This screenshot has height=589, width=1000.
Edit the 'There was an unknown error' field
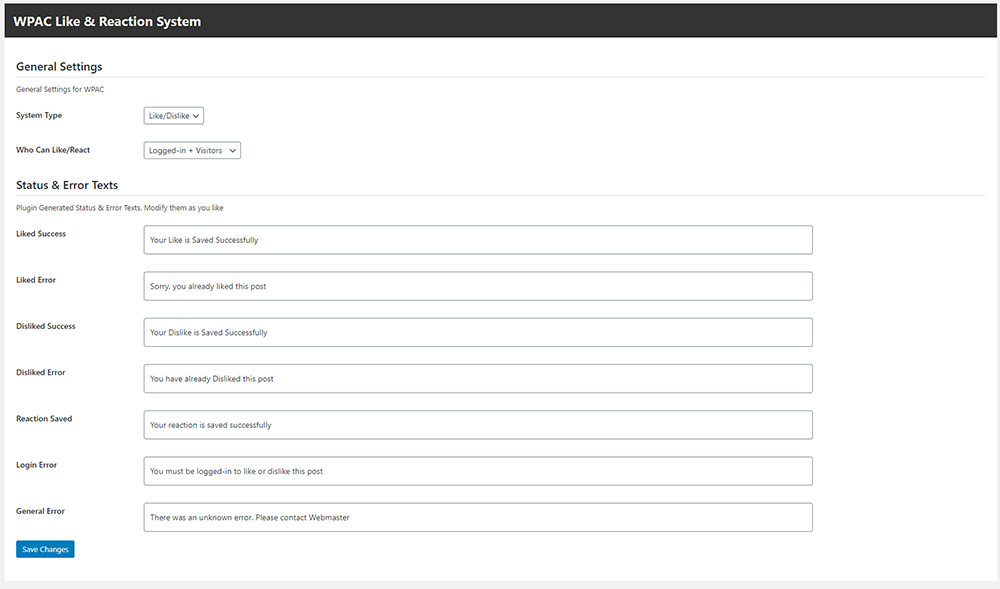pos(478,517)
